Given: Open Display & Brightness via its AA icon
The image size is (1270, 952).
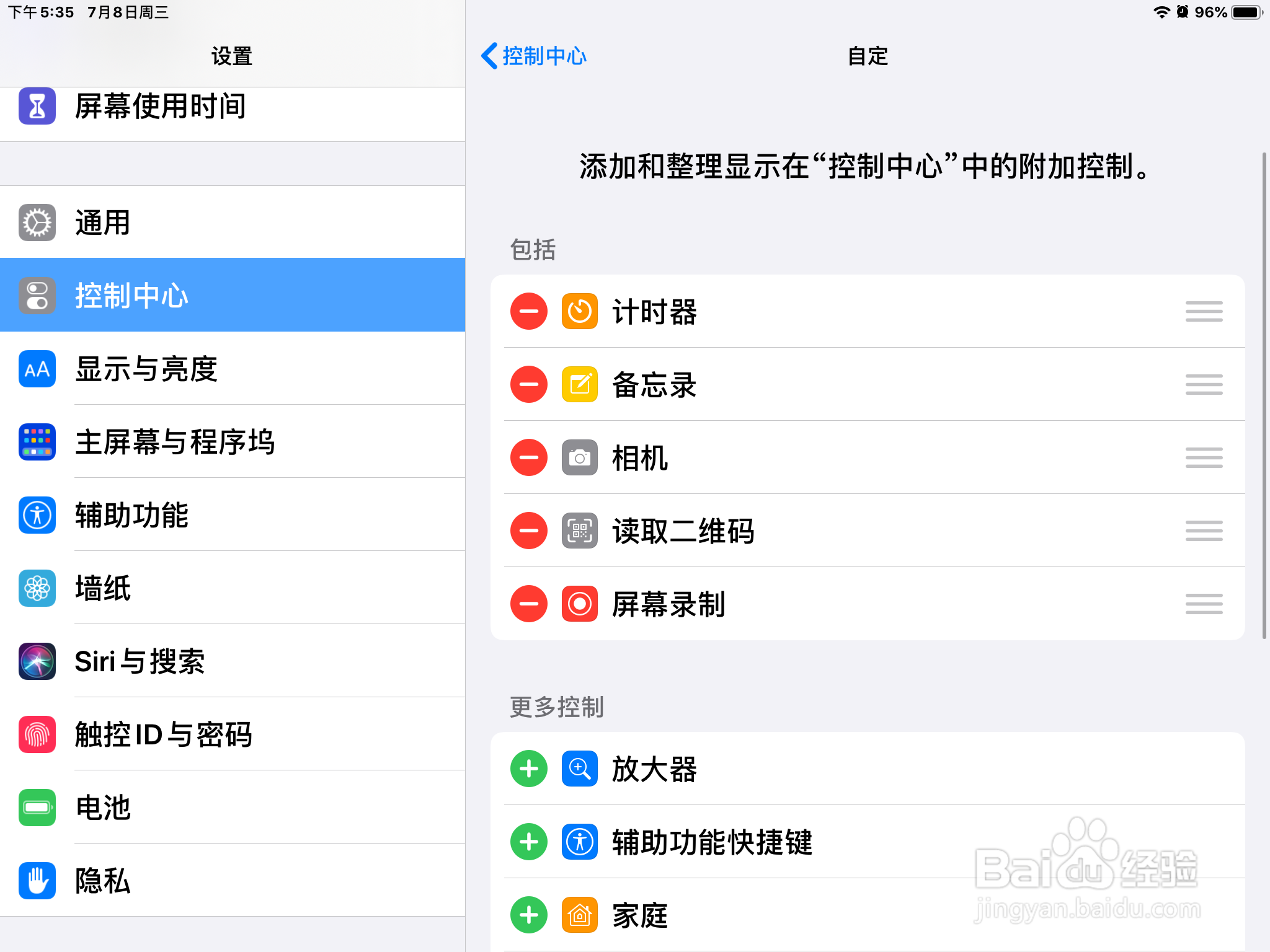Looking at the screenshot, I should (37, 369).
